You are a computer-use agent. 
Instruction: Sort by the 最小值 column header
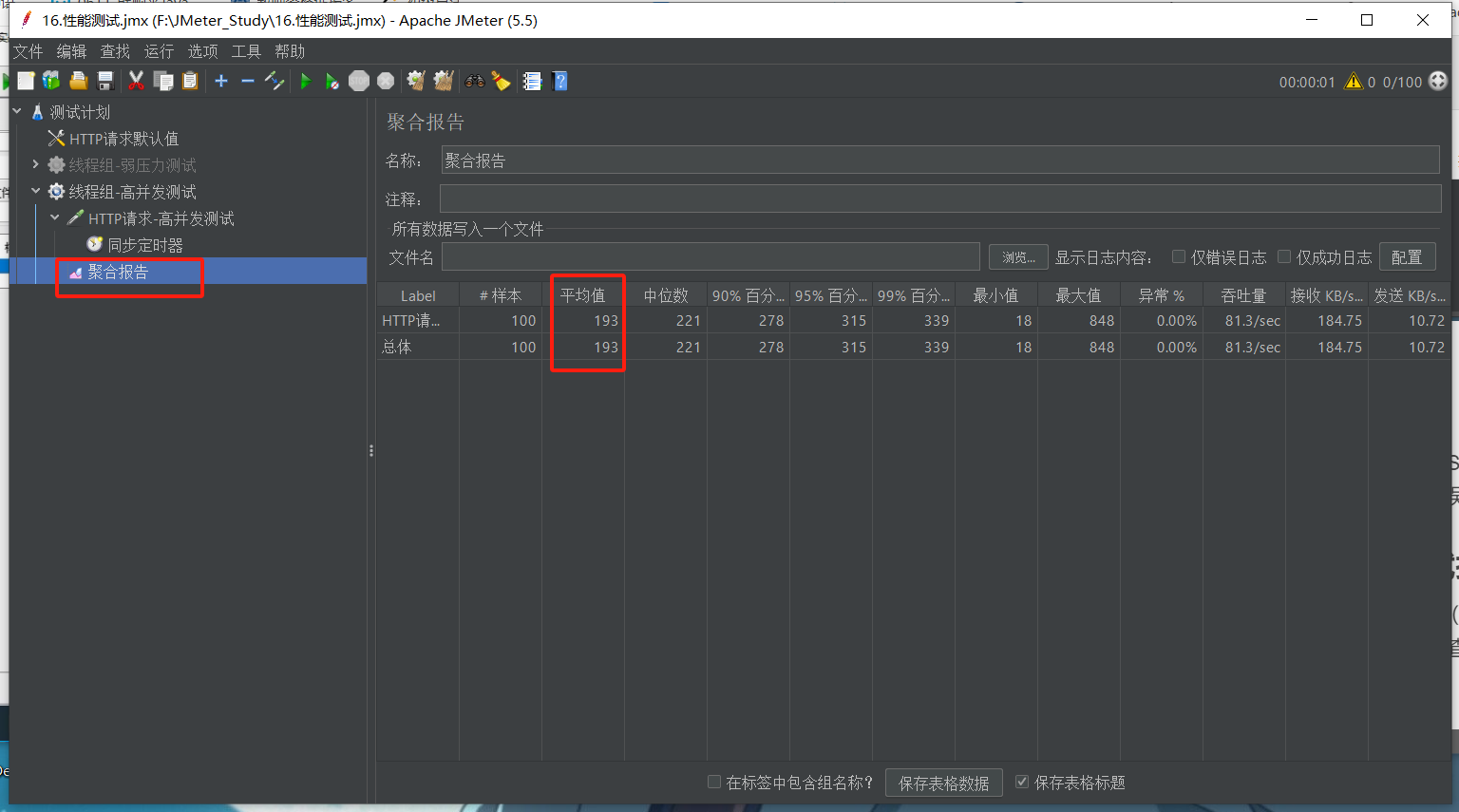coord(996,295)
